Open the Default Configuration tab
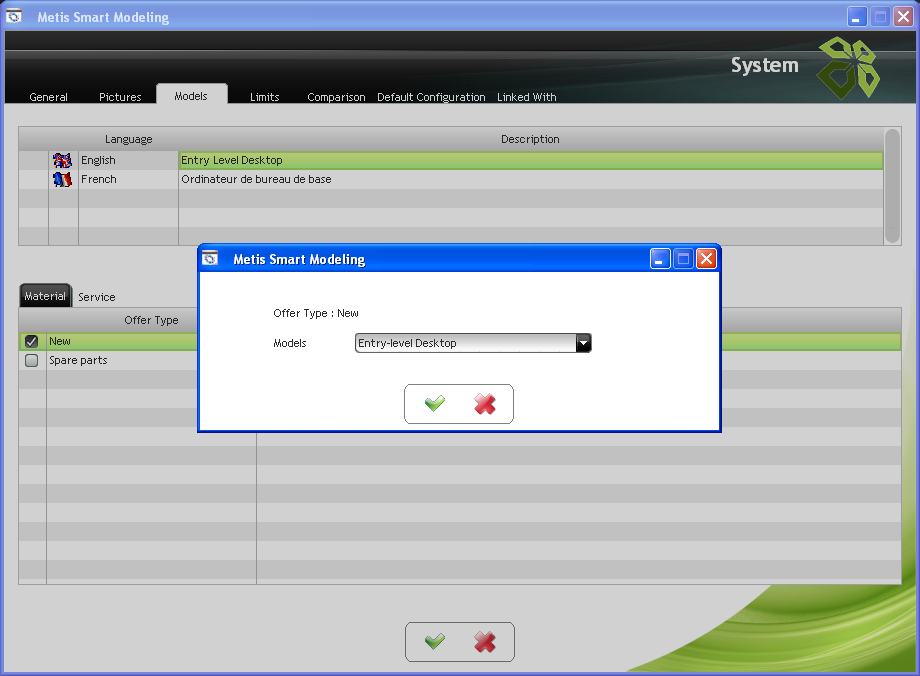920x676 pixels. 431,97
